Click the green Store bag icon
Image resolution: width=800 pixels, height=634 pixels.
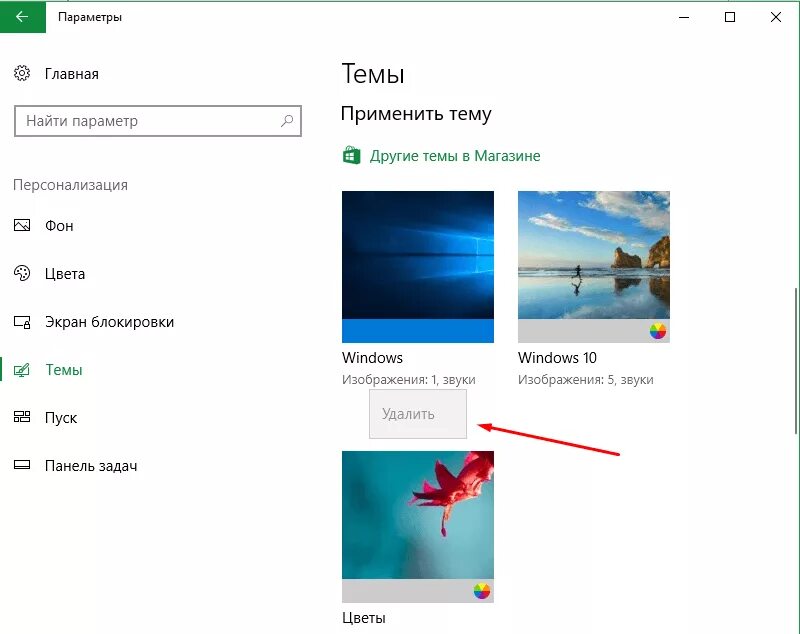pyautogui.click(x=351, y=155)
